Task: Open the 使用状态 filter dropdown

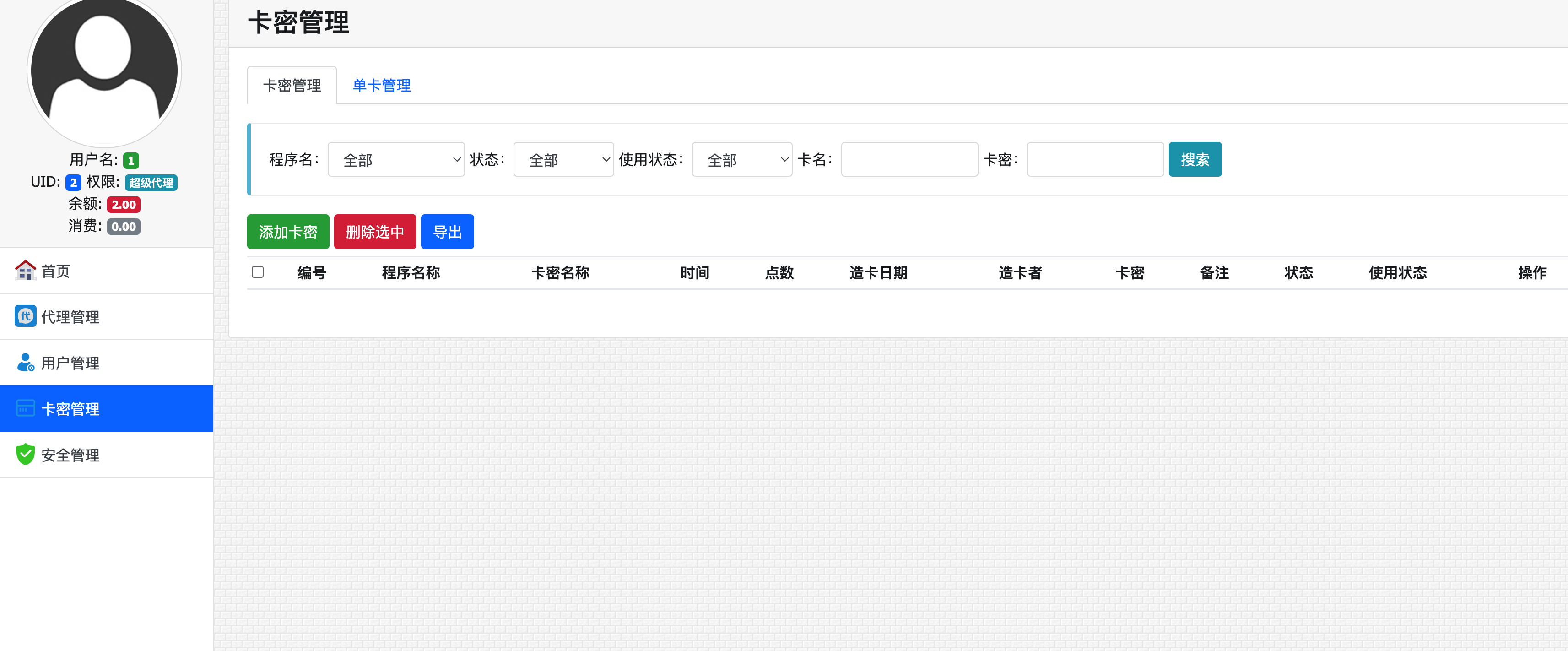Action: click(x=742, y=160)
